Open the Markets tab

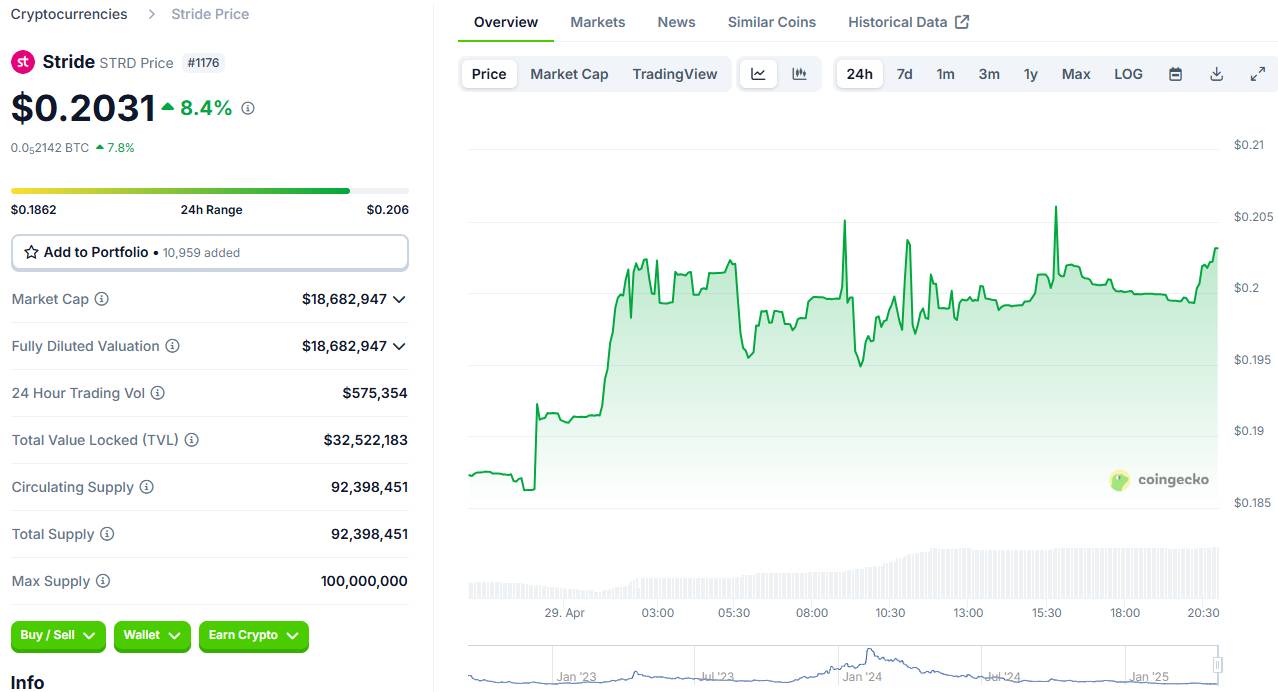pos(598,22)
